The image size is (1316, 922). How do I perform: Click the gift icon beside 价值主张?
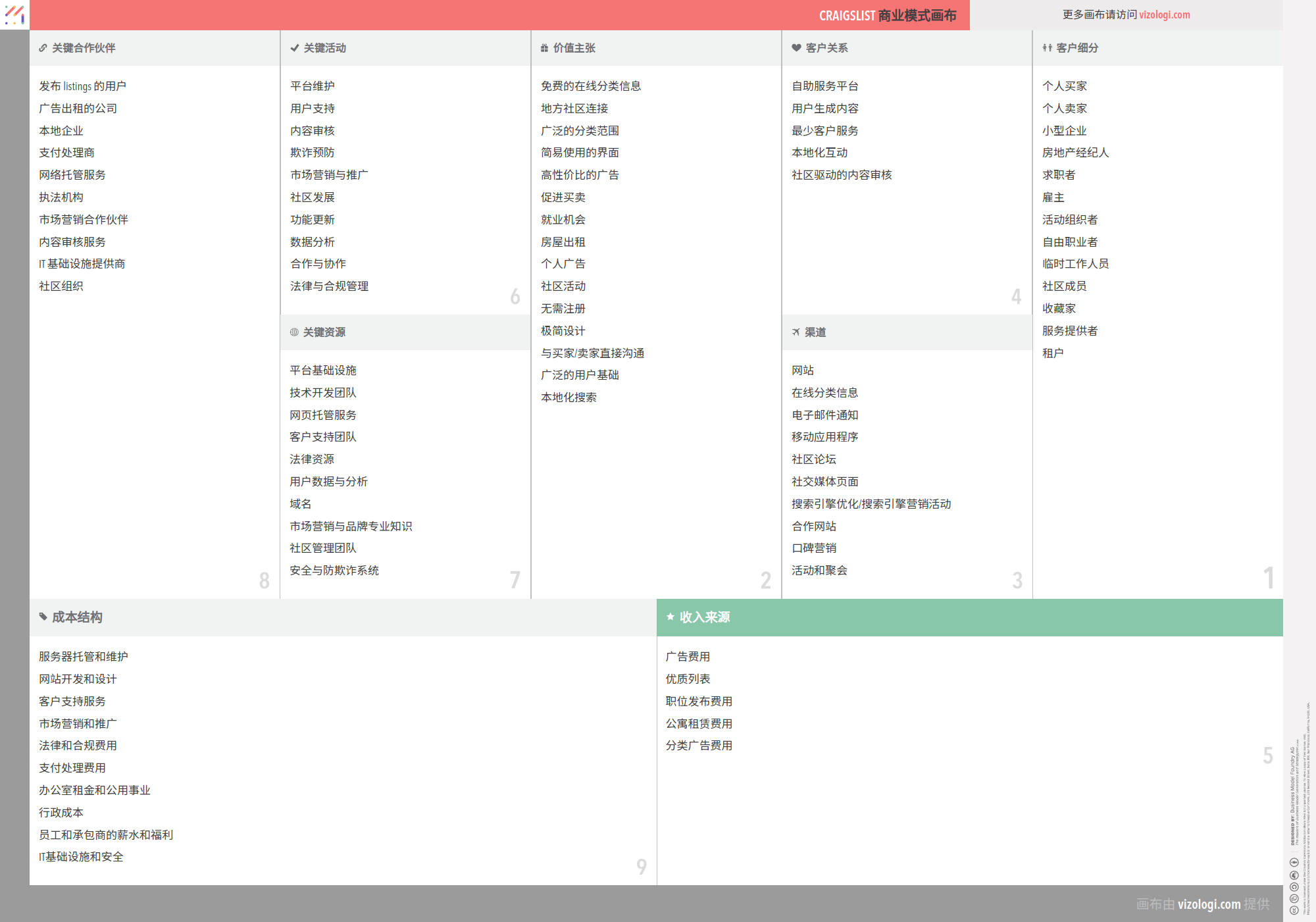point(544,48)
